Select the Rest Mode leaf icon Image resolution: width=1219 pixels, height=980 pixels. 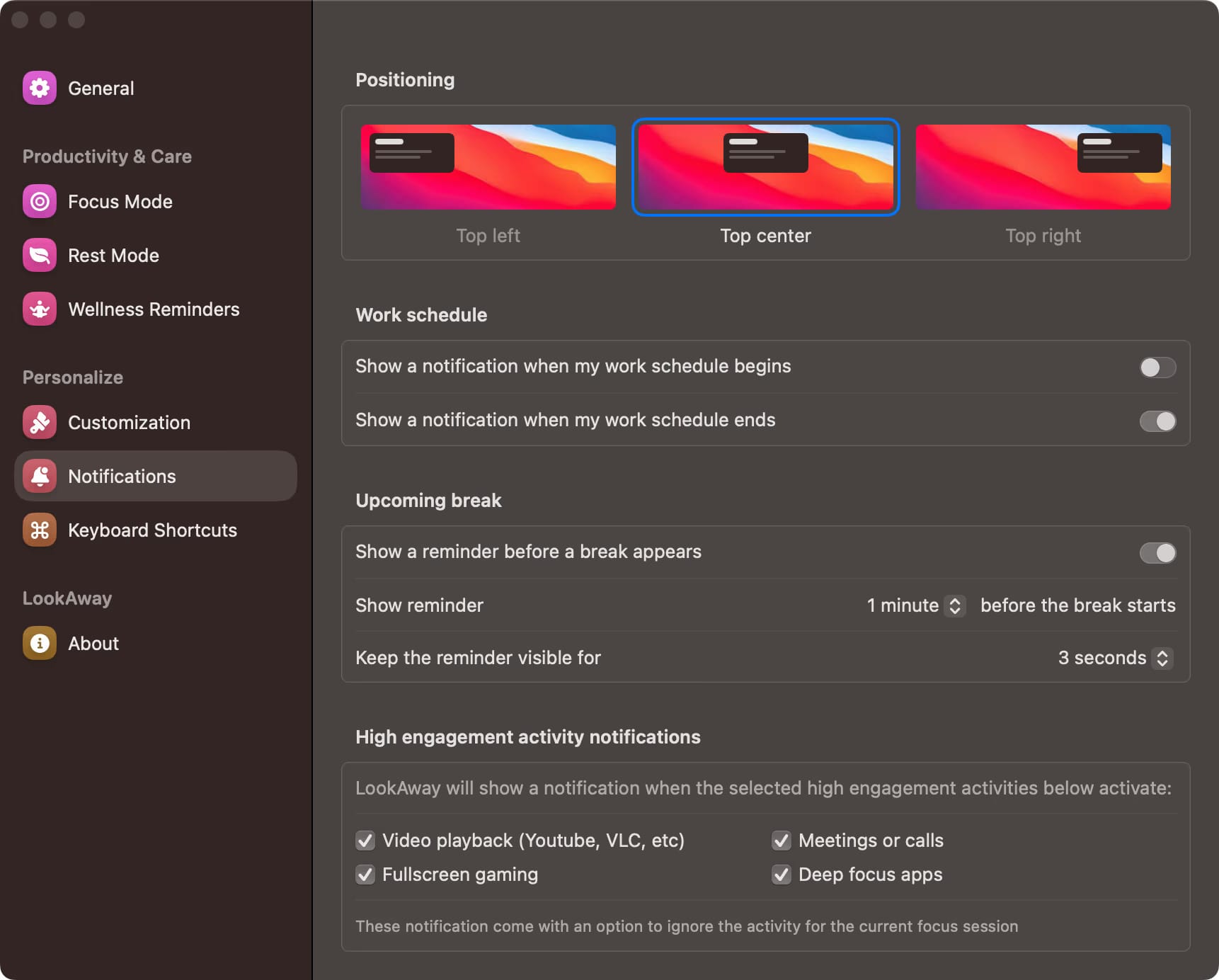pyautogui.click(x=40, y=256)
